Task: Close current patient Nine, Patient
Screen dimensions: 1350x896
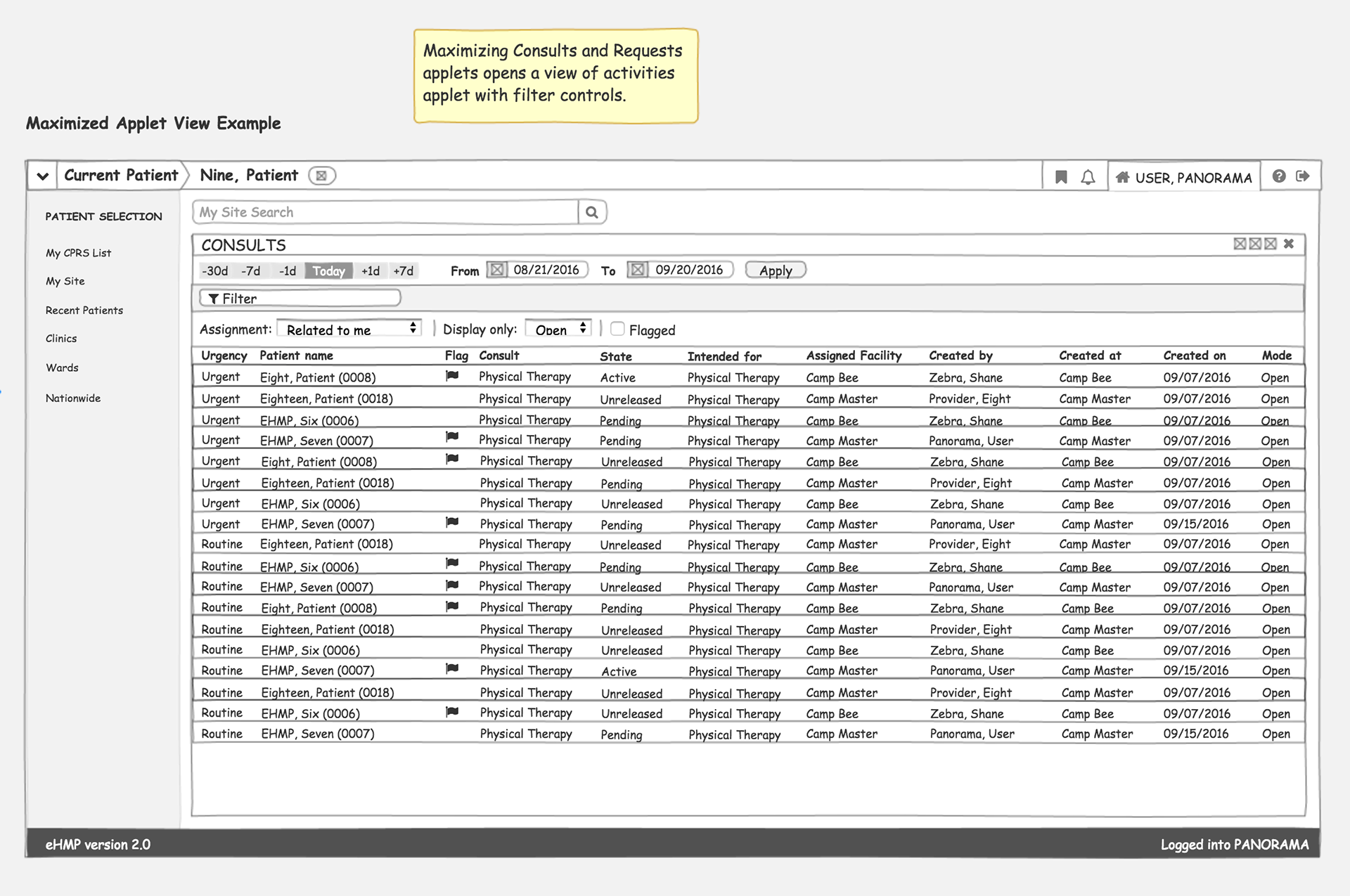Action: pyautogui.click(x=321, y=176)
